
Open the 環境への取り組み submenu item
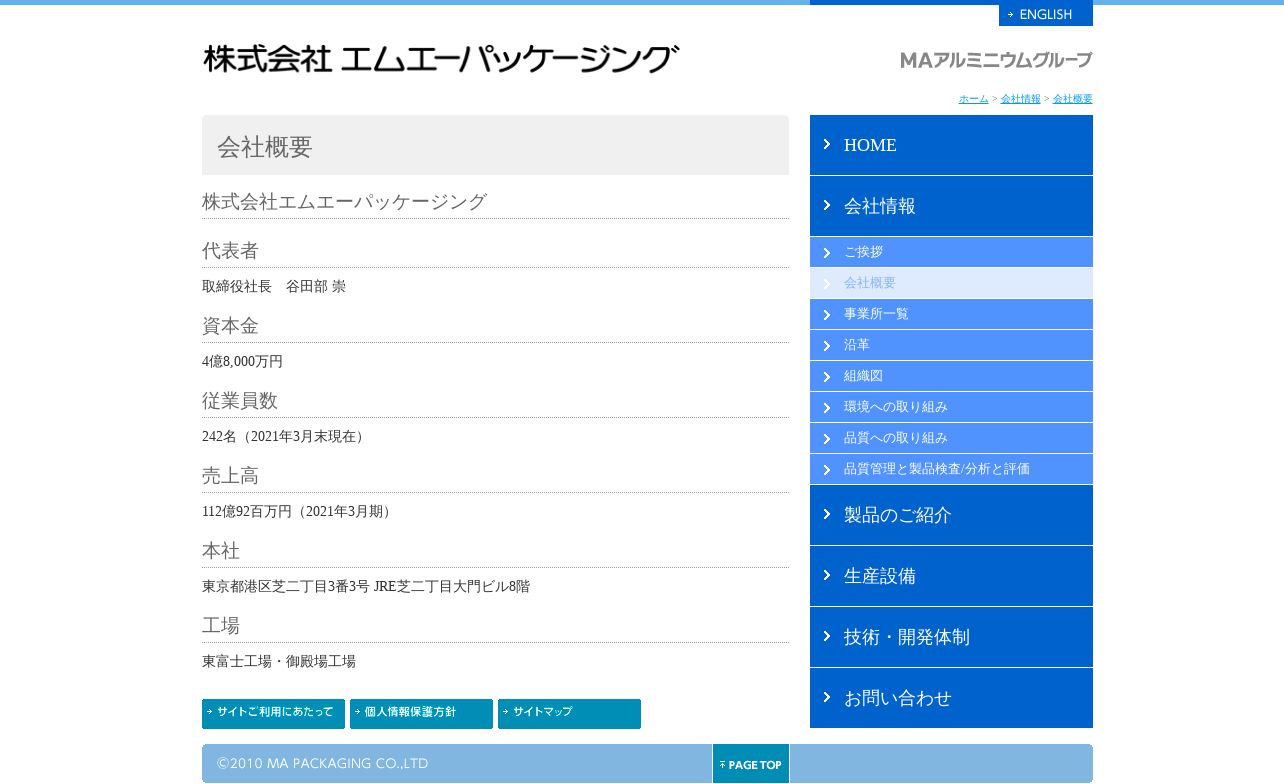(951, 407)
